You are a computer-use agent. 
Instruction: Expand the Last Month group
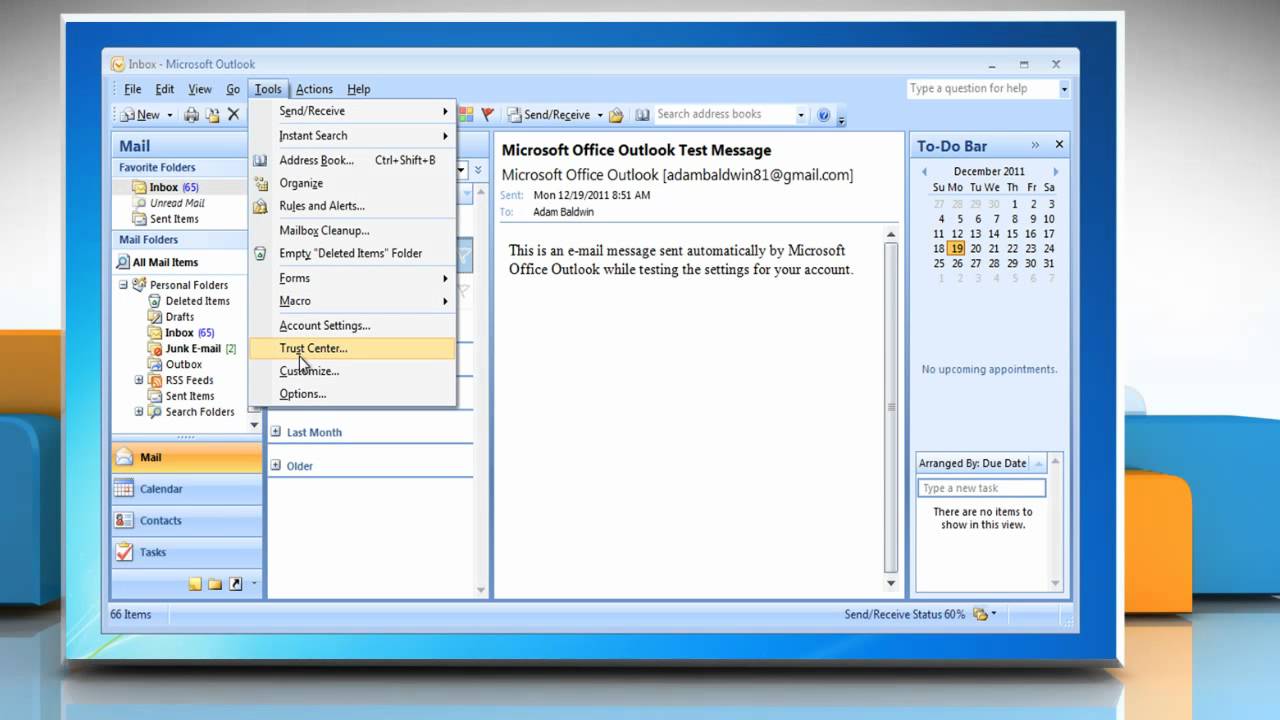[276, 432]
